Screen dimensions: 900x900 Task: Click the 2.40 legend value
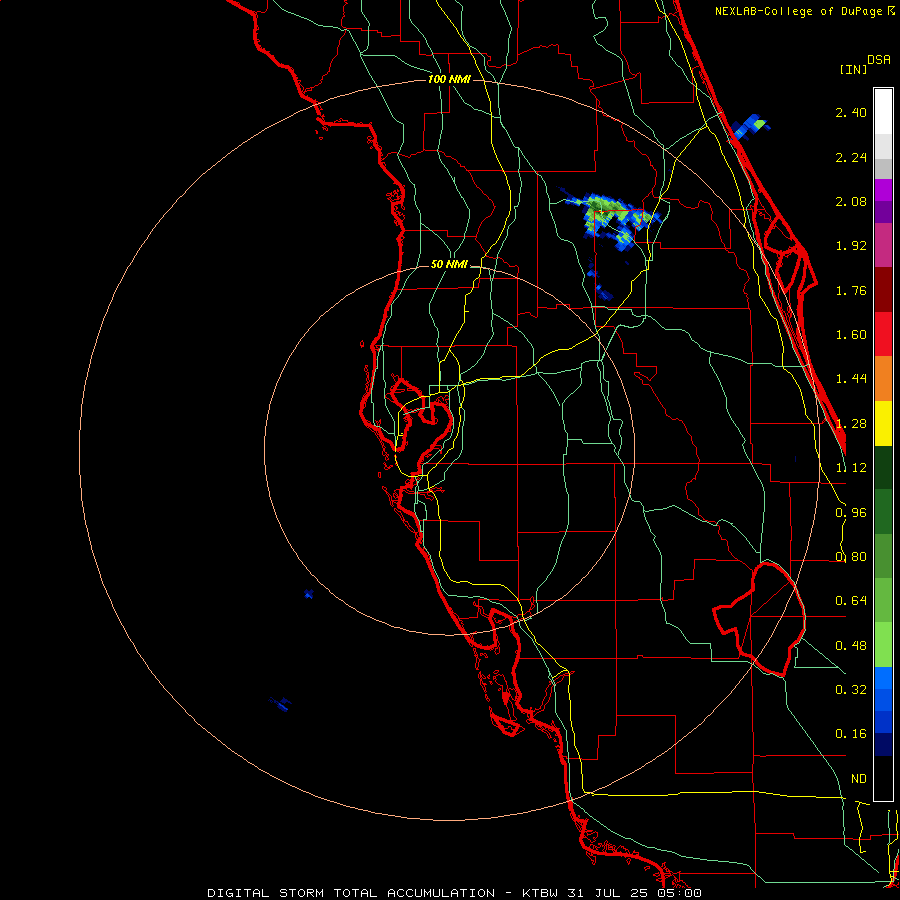[851, 112]
